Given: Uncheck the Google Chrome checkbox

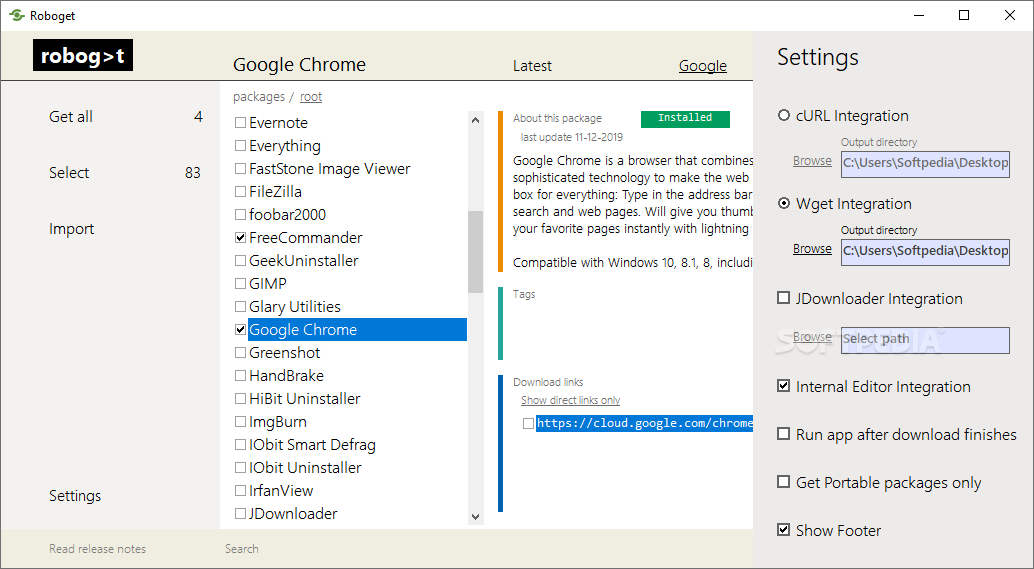Looking at the screenshot, I should (241, 330).
